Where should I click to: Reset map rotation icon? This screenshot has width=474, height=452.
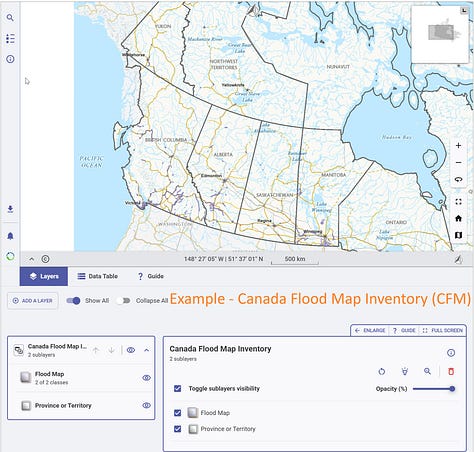pyautogui.click(x=458, y=179)
